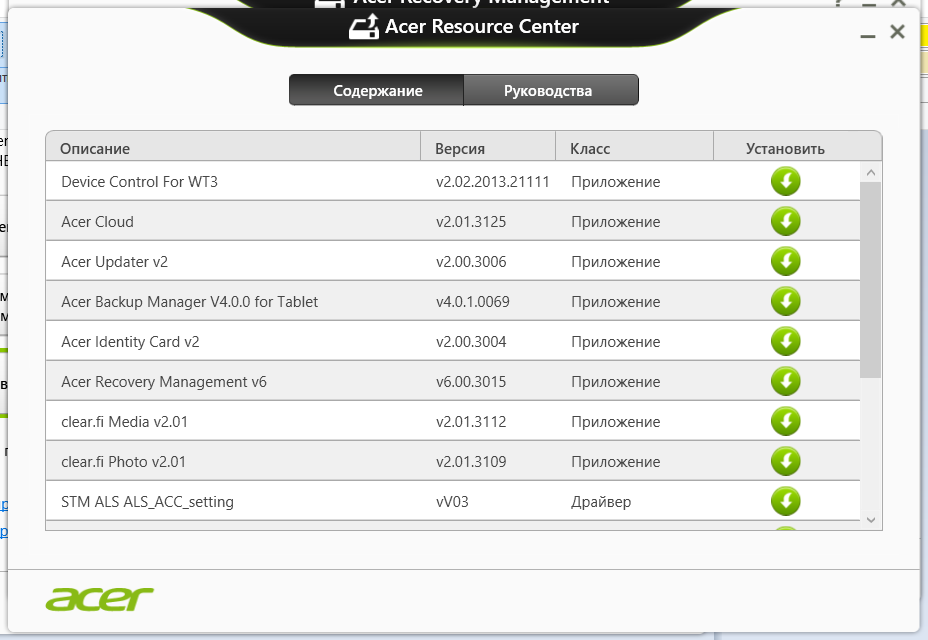The width and height of the screenshot is (928, 640).
Task: Install Acer Recovery Management v6 via icon
Action: click(785, 381)
